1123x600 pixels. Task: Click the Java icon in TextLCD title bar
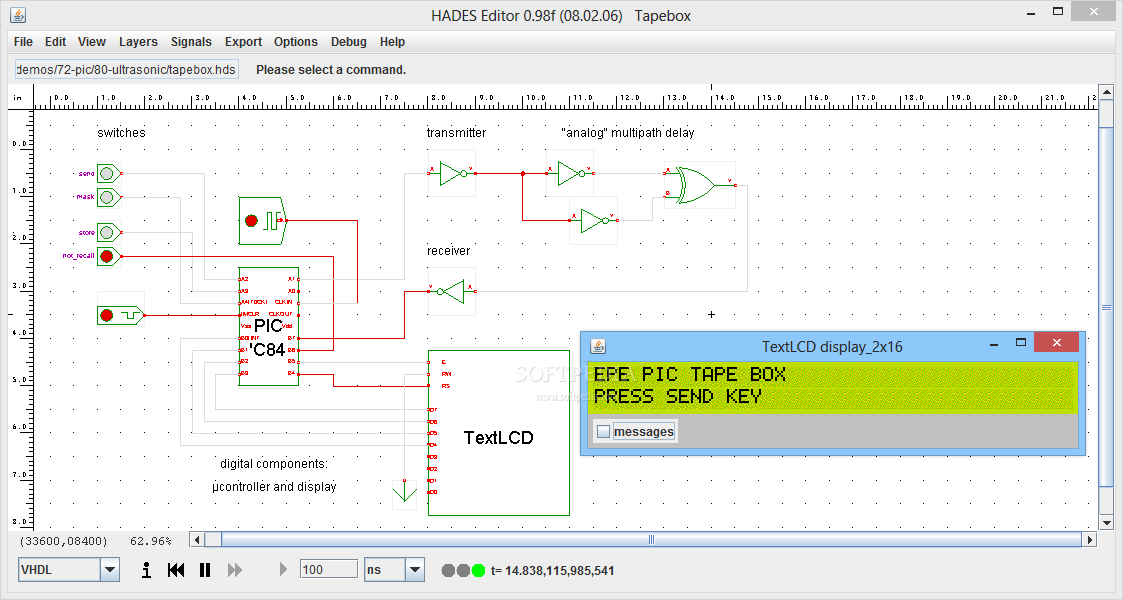point(598,347)
